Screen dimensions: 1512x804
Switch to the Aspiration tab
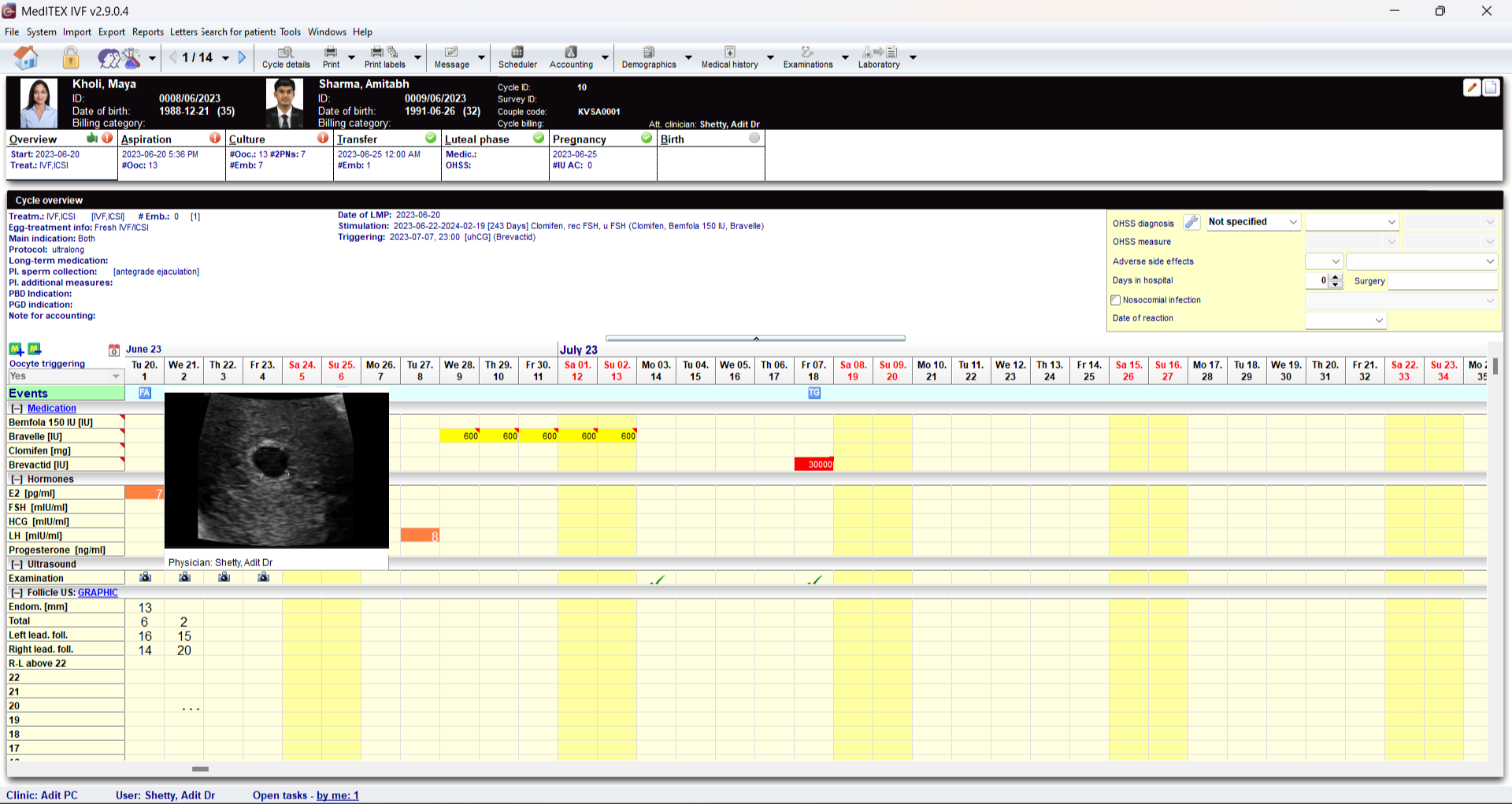click(146, 139)
